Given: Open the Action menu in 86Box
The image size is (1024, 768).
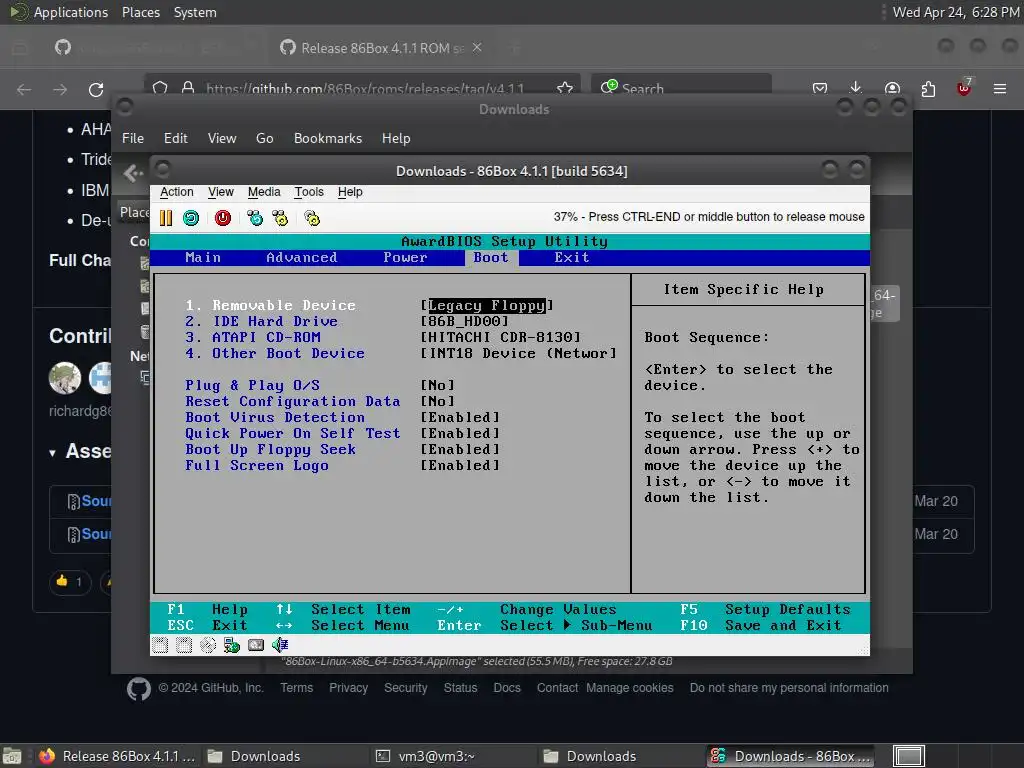Looking at the screenshot, I should [177, 192].
